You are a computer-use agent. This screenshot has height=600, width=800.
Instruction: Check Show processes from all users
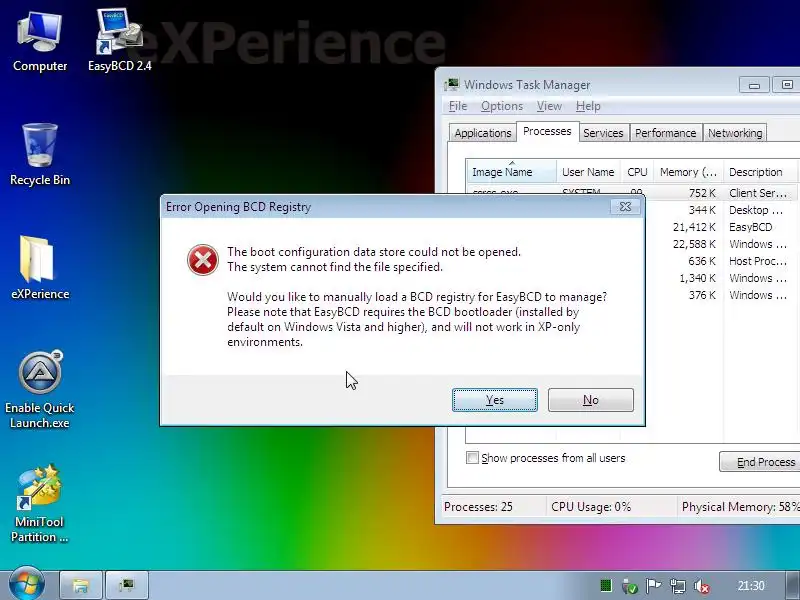pyautogui.click(x=472, y=458)
